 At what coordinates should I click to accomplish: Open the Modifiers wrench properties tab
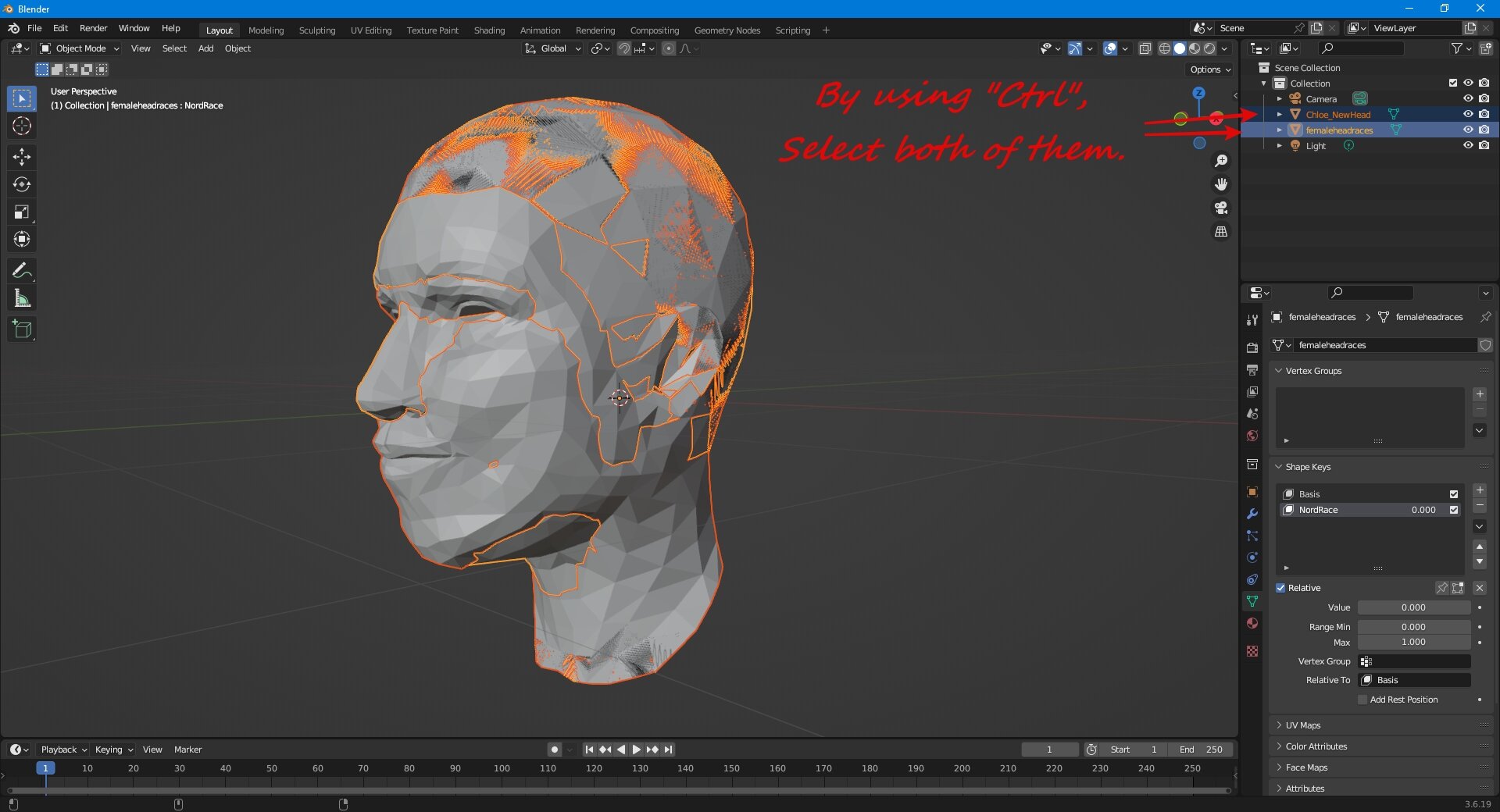[1252, 514]
